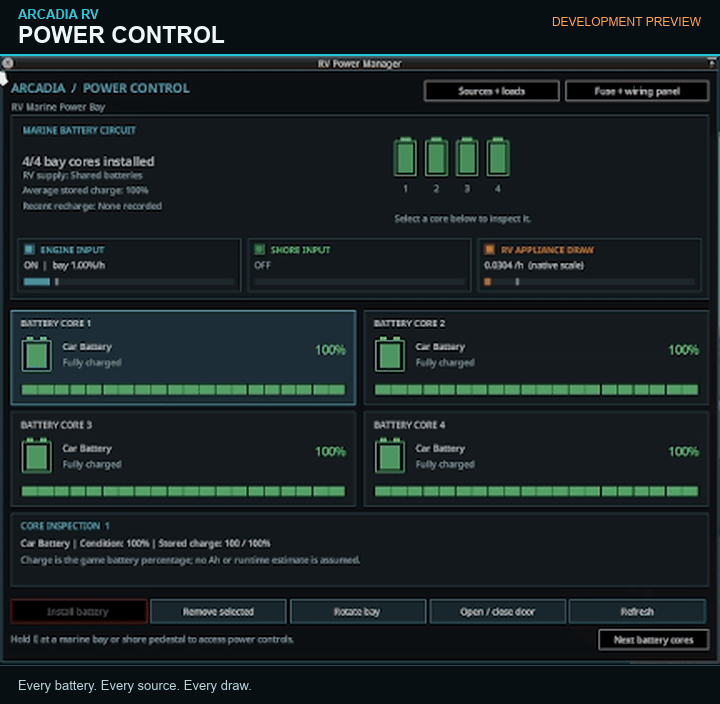
Task: Click Battery Core 3's 100% value
Action: pyautogui.click(x=330, y=451)
